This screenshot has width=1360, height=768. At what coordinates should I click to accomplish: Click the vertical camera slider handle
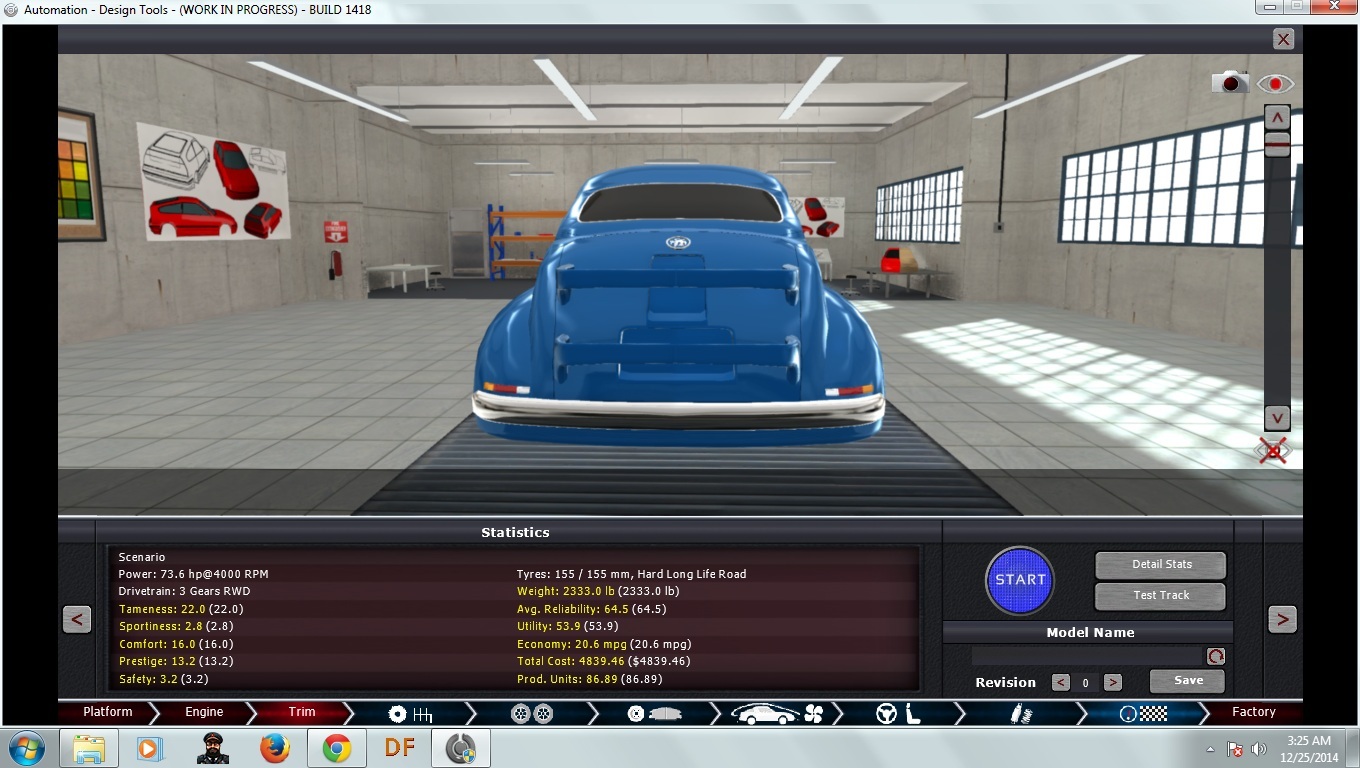pyautogui.click(x=1277, y=144)
